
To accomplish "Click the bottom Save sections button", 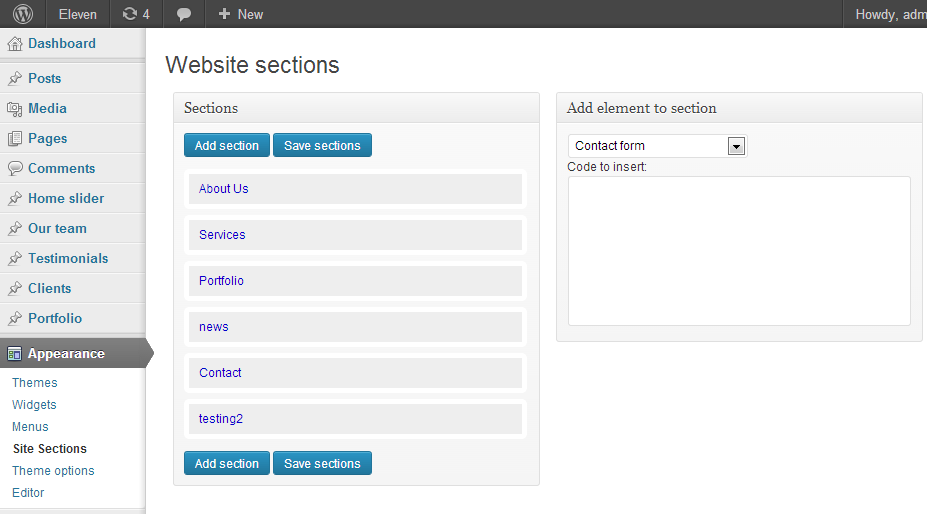I will pos(322,464).
